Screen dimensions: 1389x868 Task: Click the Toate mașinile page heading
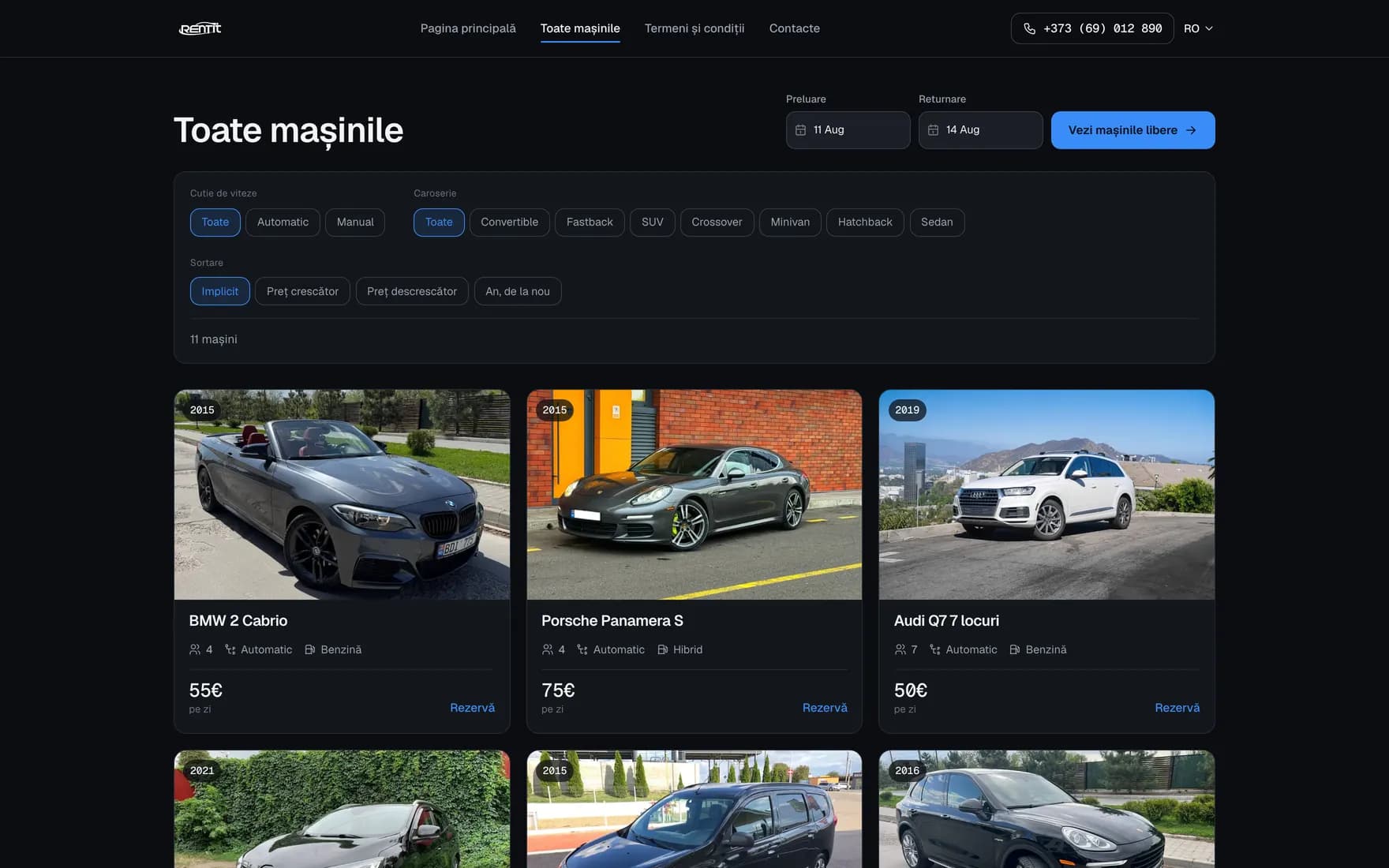click(x=289, y=130)
